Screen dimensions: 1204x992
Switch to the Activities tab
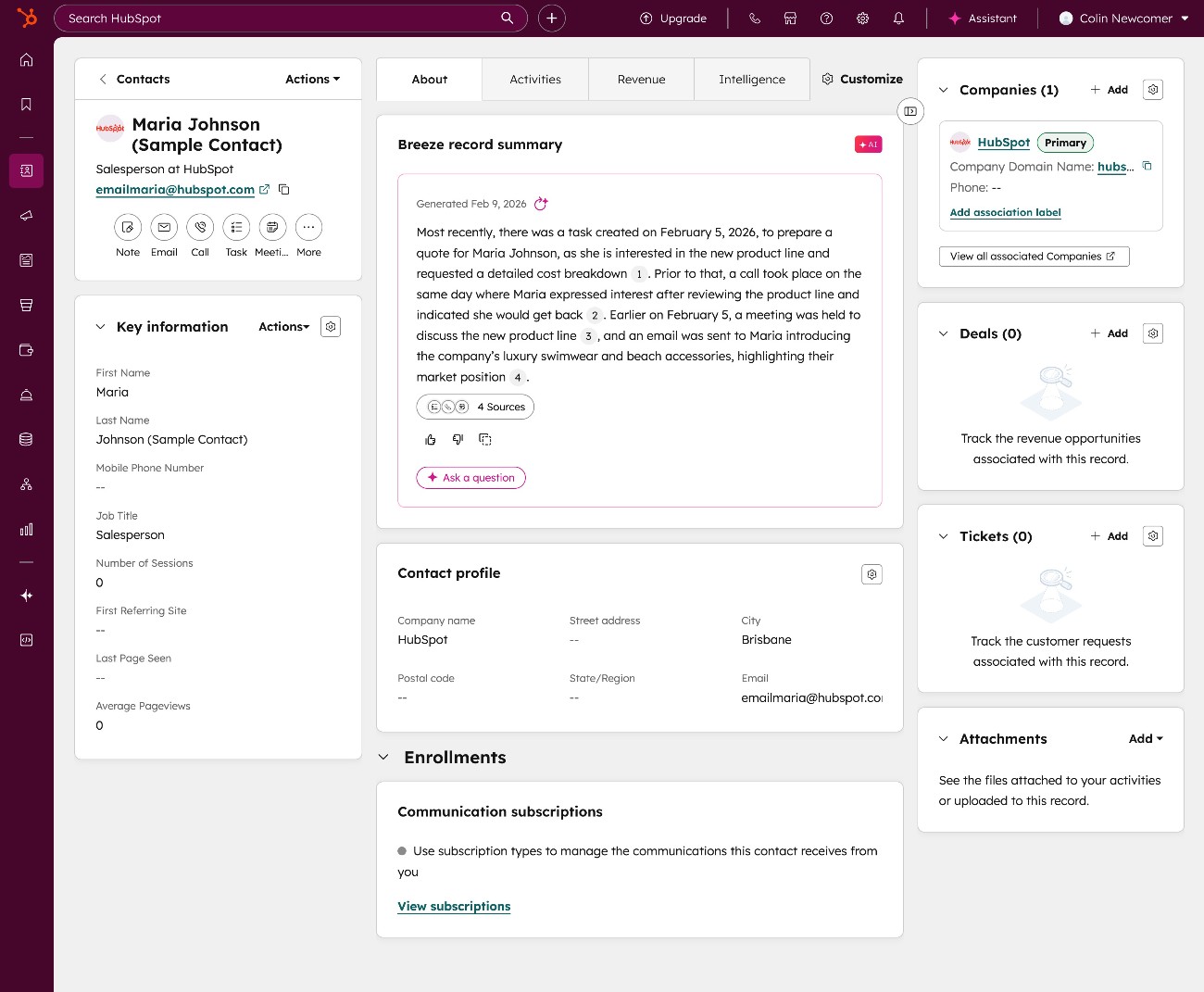(x=535, y=79)
